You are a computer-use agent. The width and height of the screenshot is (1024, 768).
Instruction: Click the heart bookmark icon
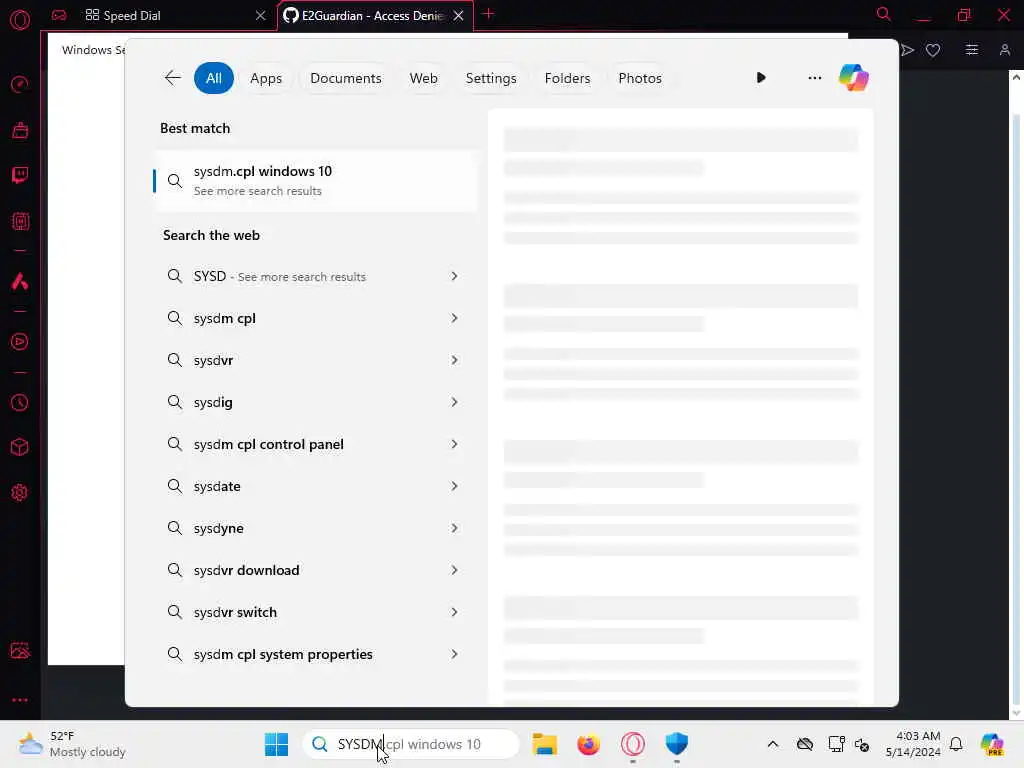(x=933, y=50)
